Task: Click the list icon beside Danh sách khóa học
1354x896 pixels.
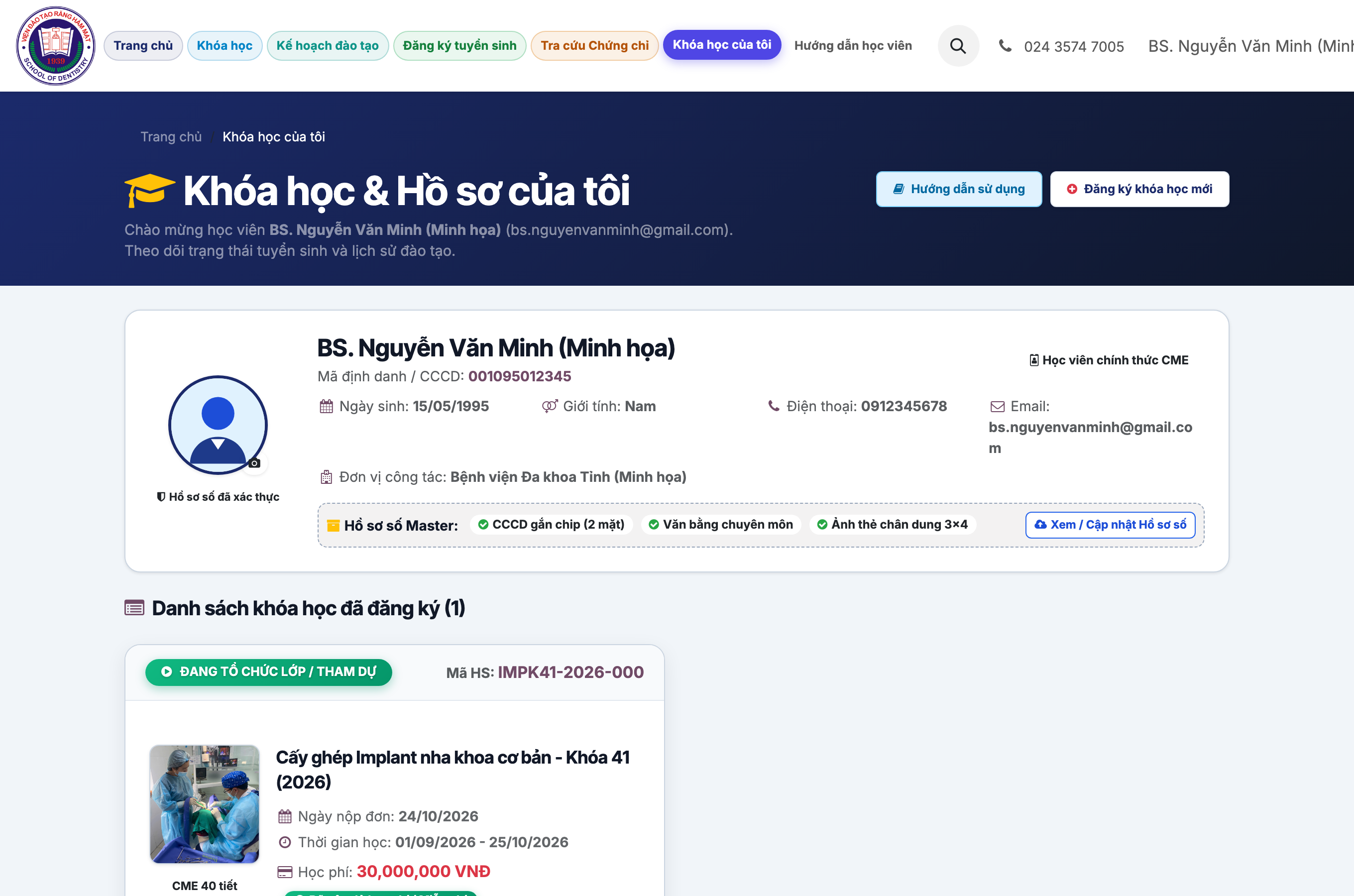Action: click(134, 608)
